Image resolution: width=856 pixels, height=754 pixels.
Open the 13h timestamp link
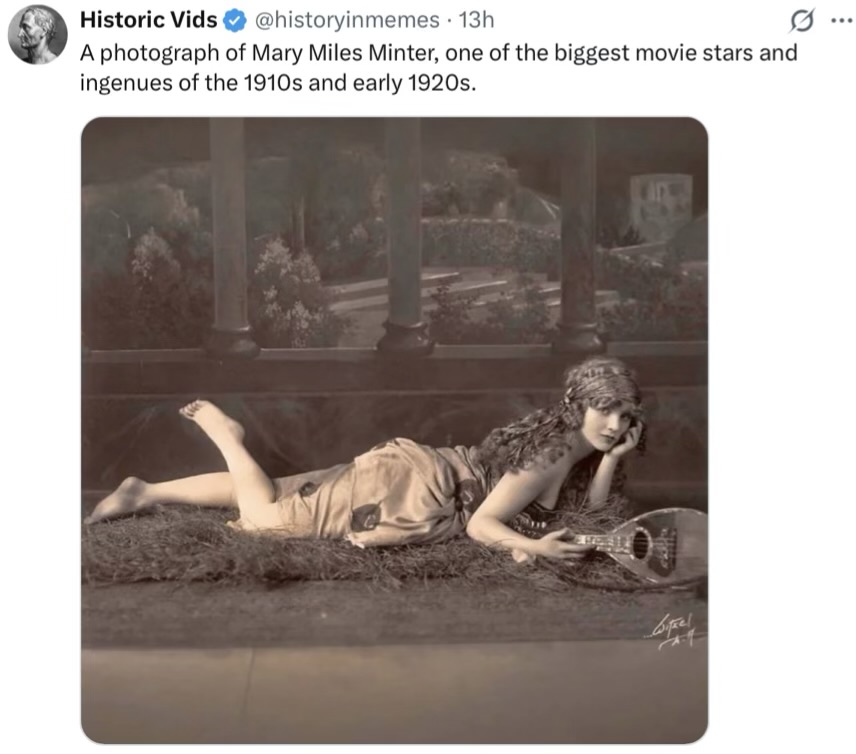click(475, 20)
